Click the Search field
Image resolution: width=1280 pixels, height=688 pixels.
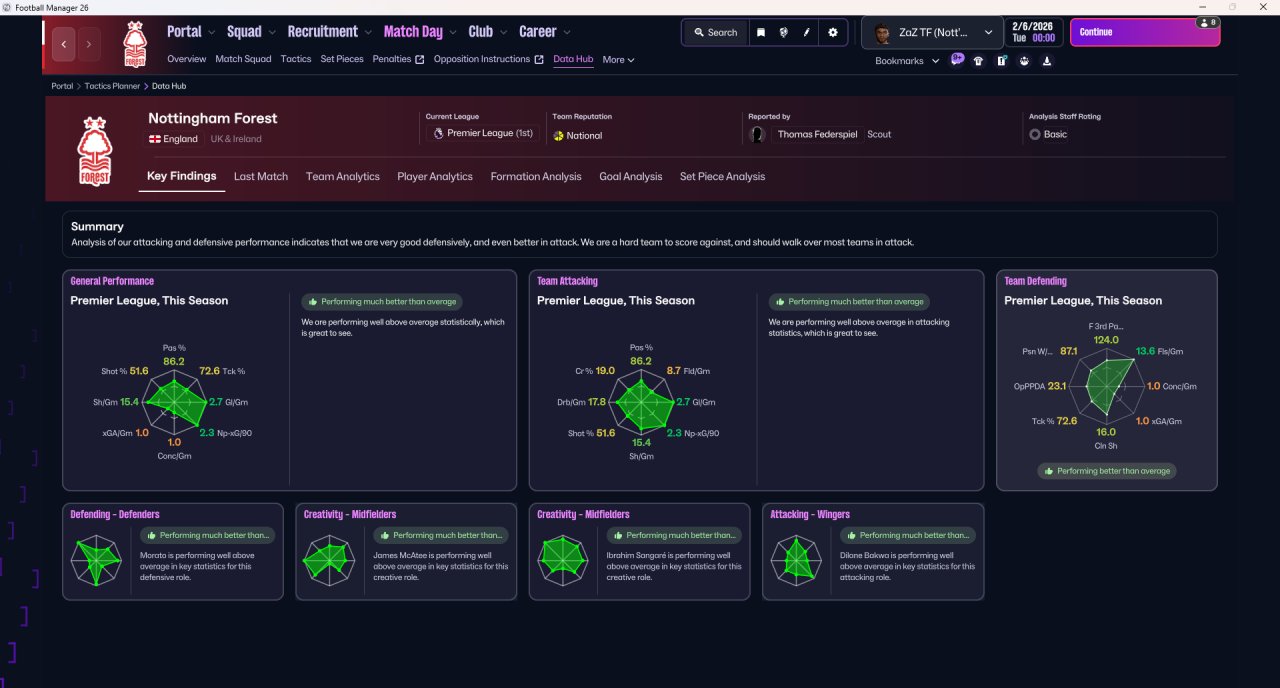(716, 32)
